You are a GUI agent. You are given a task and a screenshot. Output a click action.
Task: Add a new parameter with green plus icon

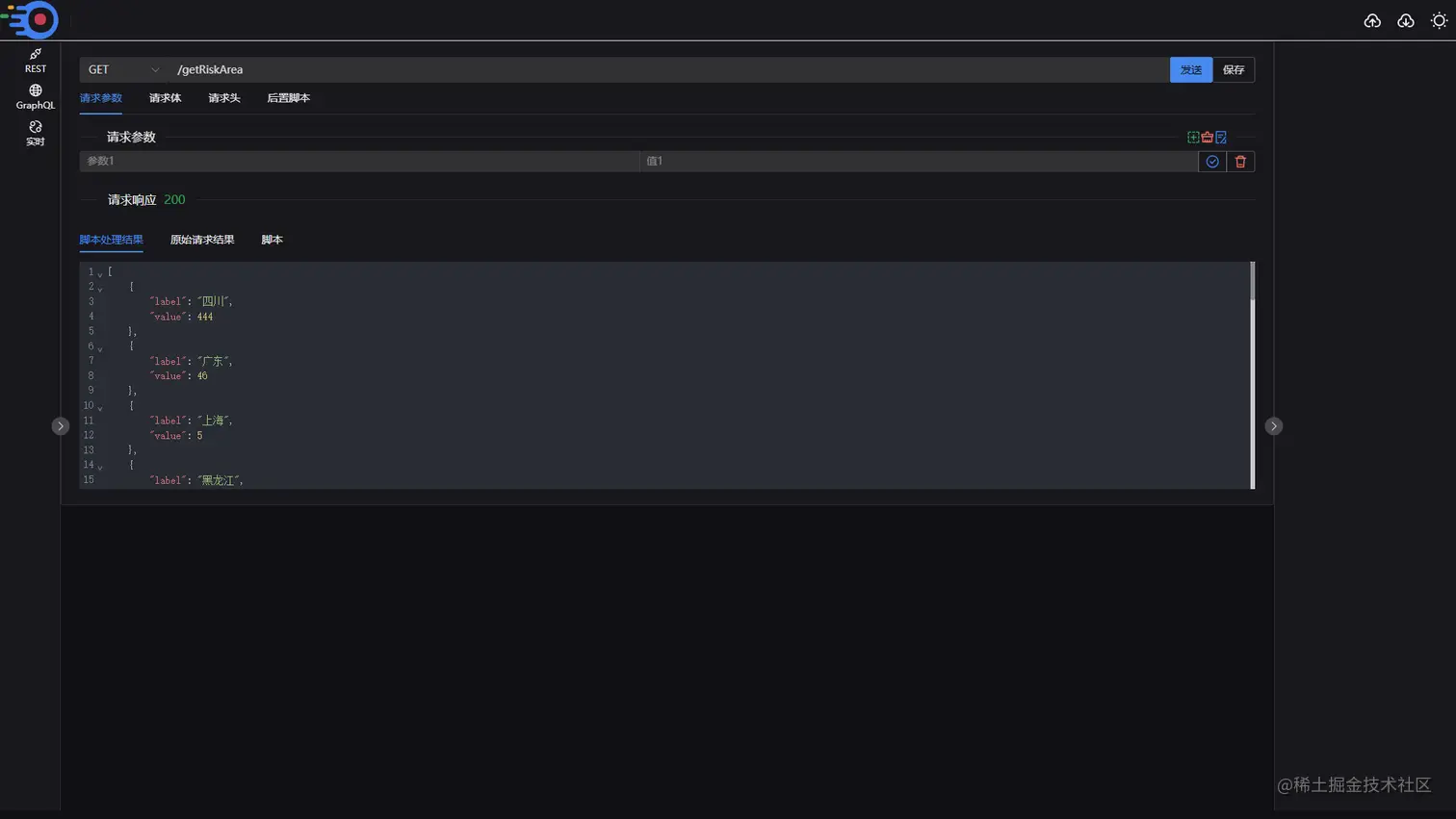tap(1193, 138)
